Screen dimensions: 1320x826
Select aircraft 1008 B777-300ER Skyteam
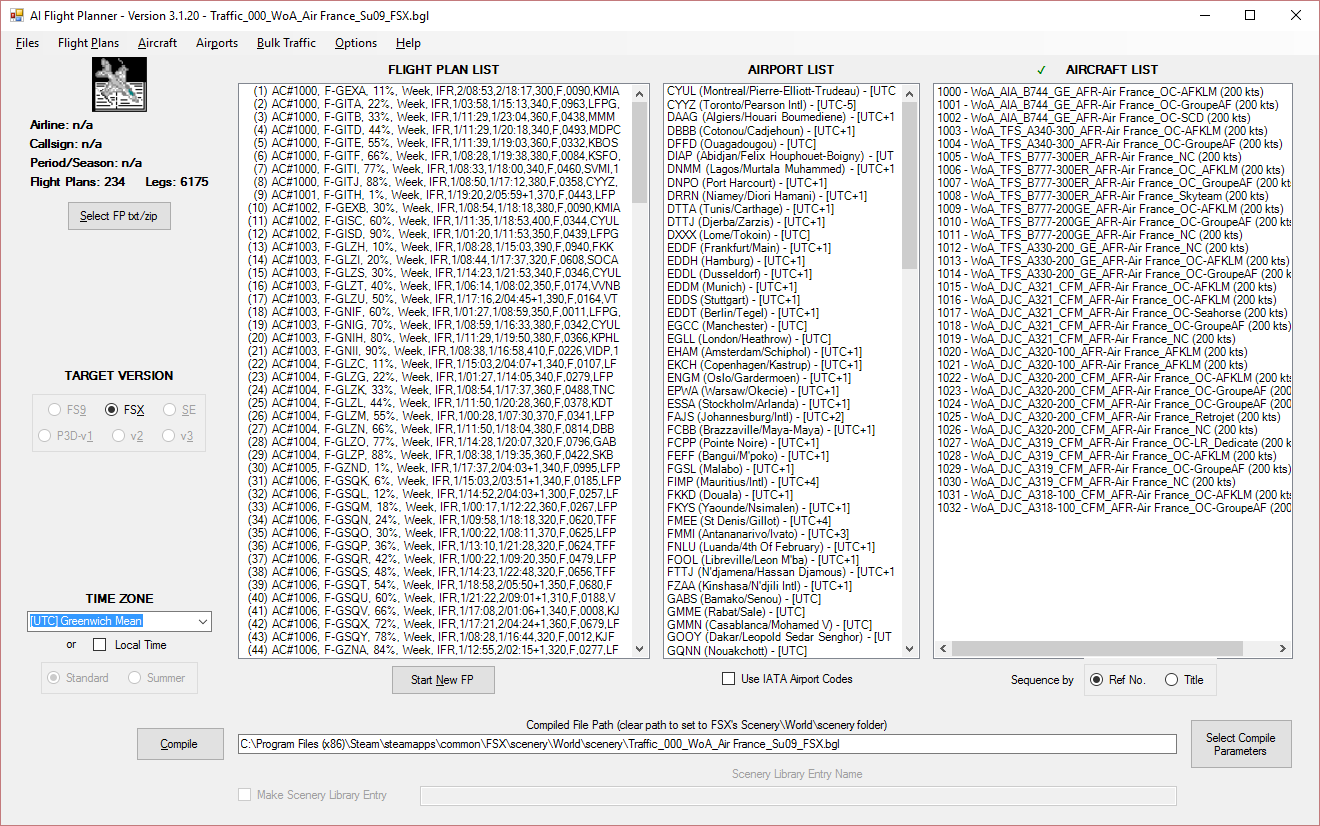click(x=1113, y=196)
